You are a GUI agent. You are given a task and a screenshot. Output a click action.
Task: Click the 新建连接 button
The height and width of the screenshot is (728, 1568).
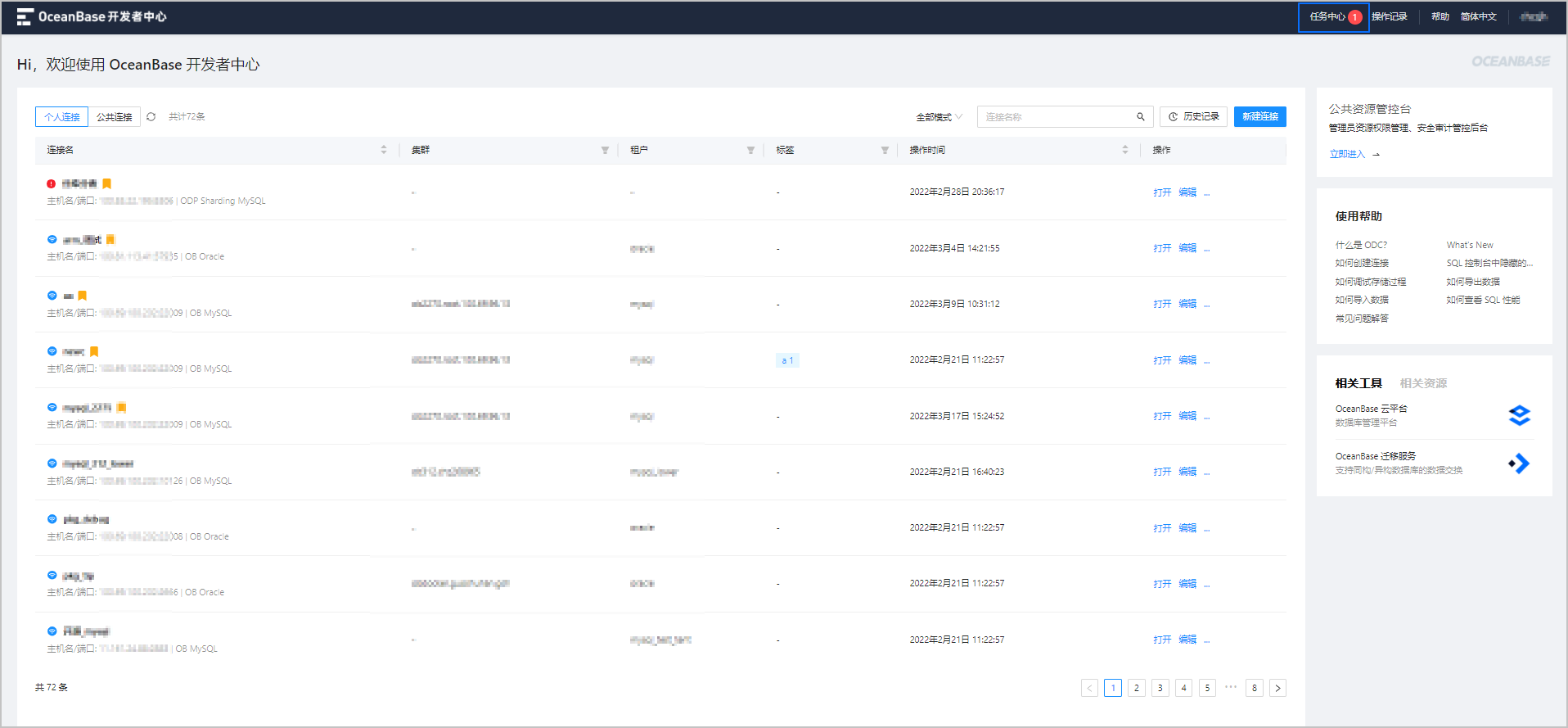click(1260, 117)
